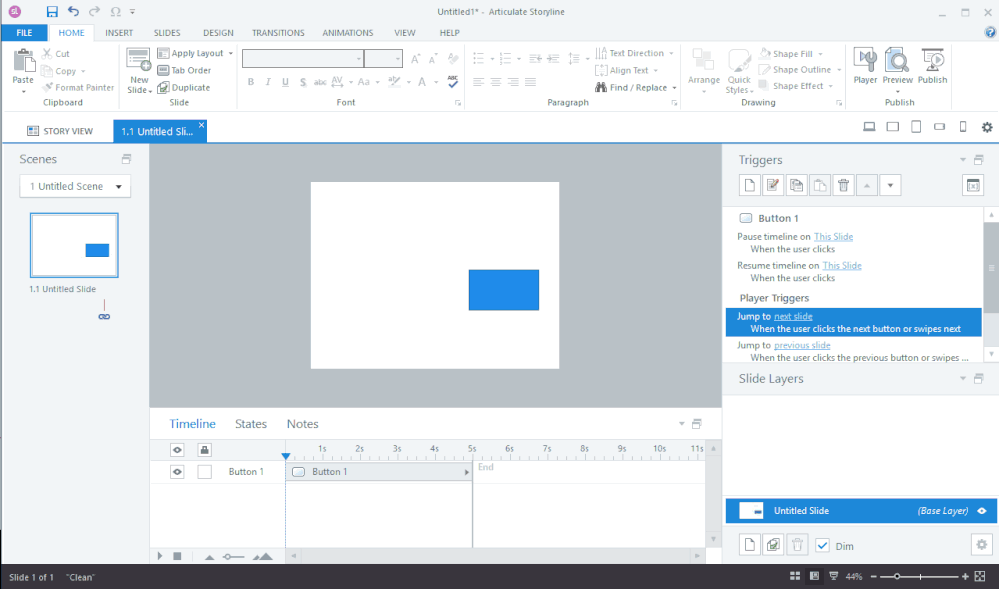999x589 pixels.
Task: Hide Button 1 using its eye icon in the timeline
Action: tap(177, 472)
